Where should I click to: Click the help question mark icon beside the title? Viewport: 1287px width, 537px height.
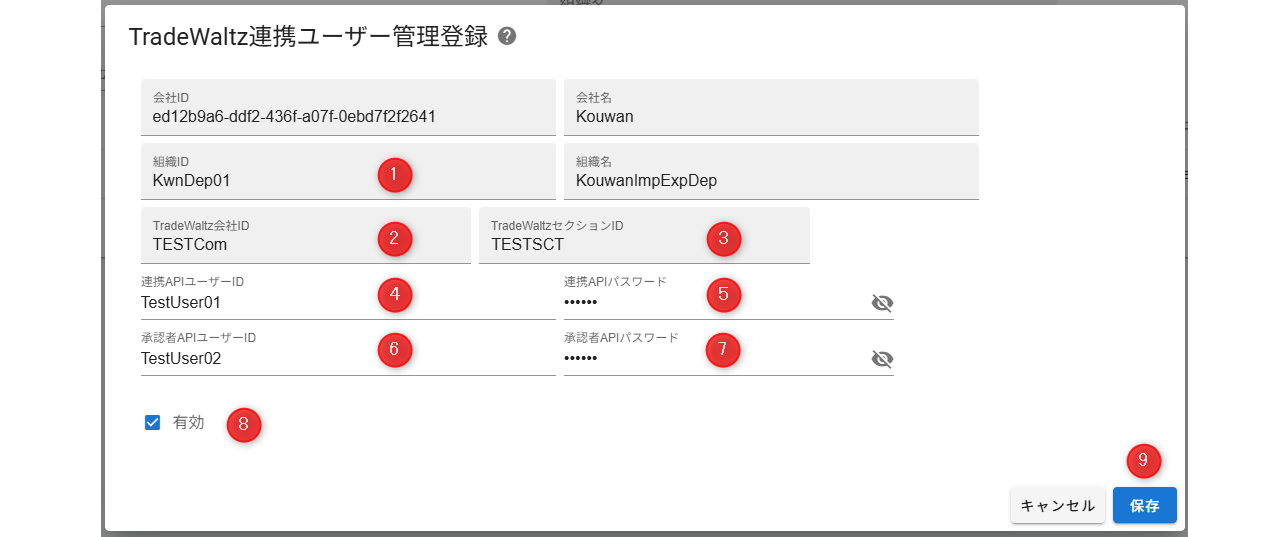tap(507, 37)
